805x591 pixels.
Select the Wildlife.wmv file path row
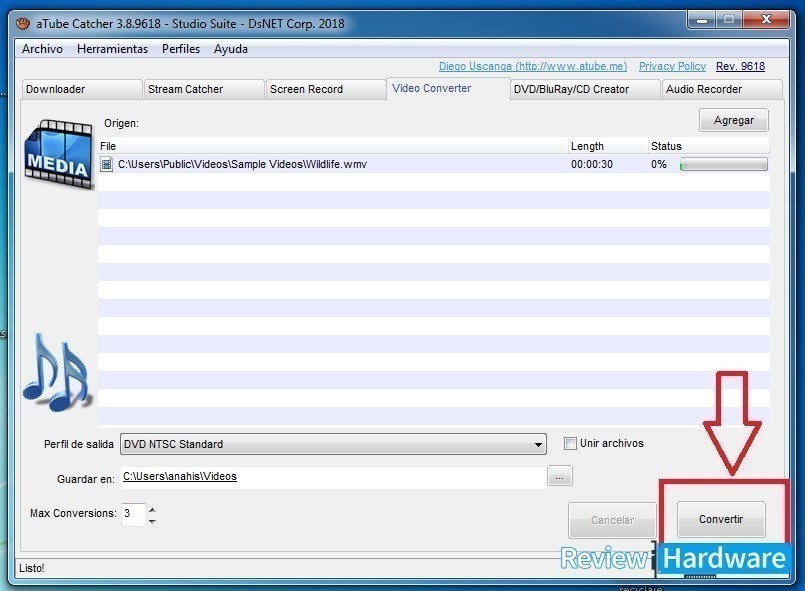point(434,164)
